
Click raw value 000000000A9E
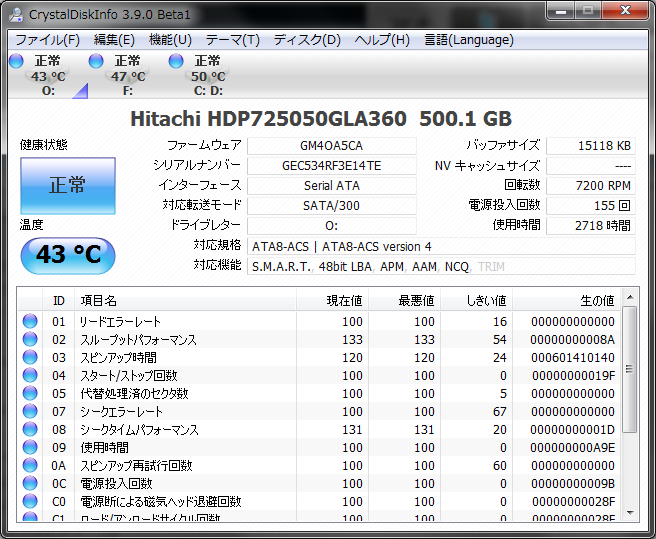click(573, 448)
